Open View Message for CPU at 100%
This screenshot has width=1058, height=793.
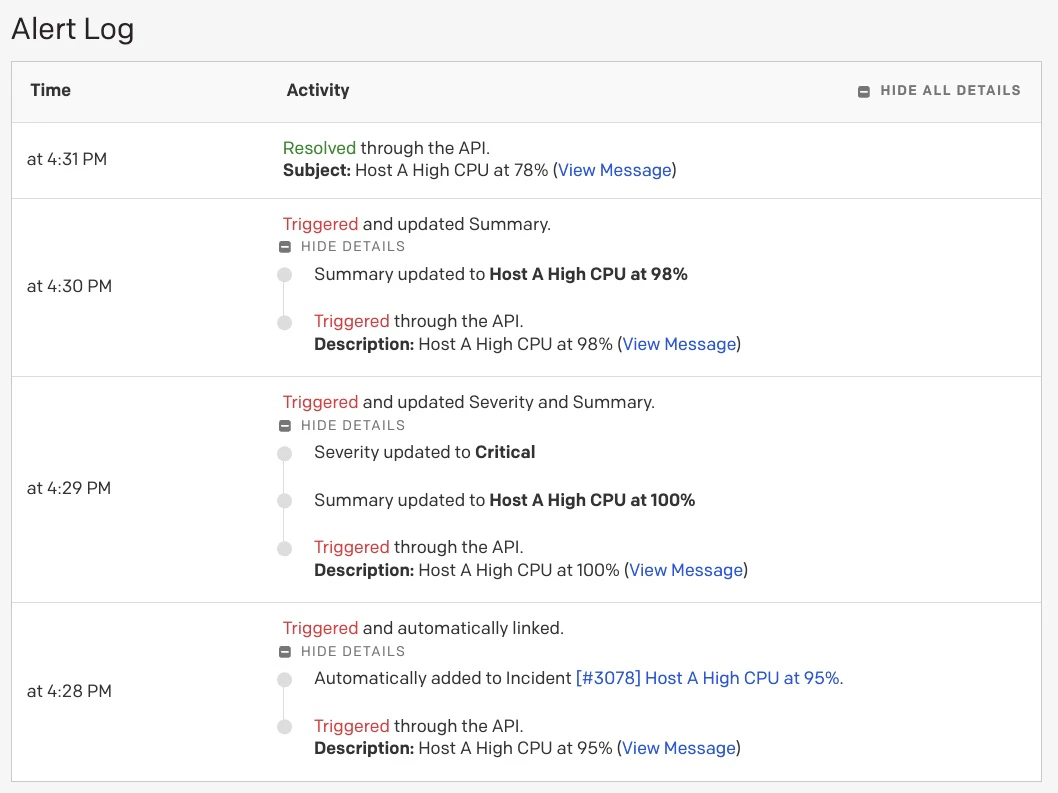point(686,570)
